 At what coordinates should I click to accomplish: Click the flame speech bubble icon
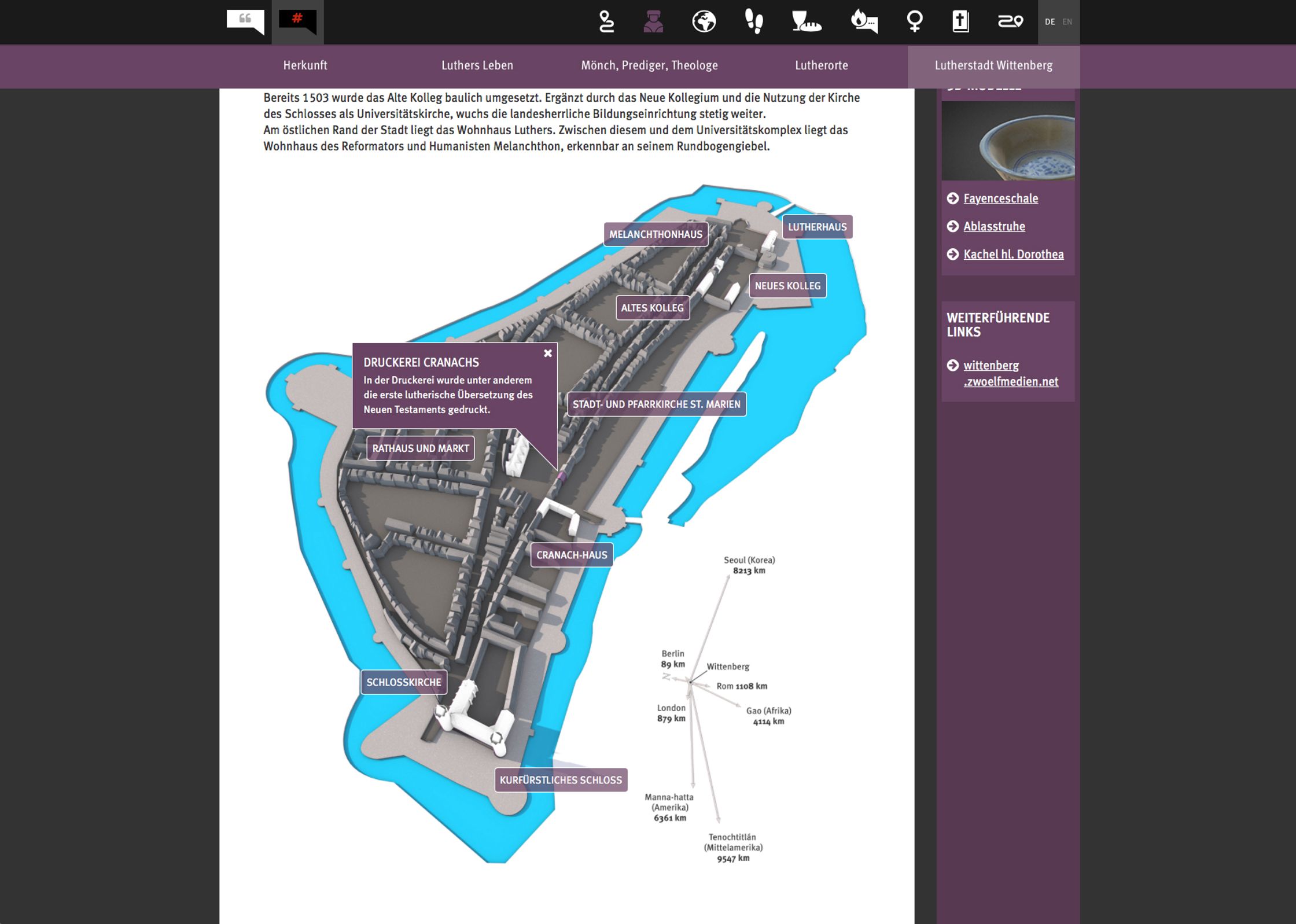pyautogui.click(x=864, y=22)
